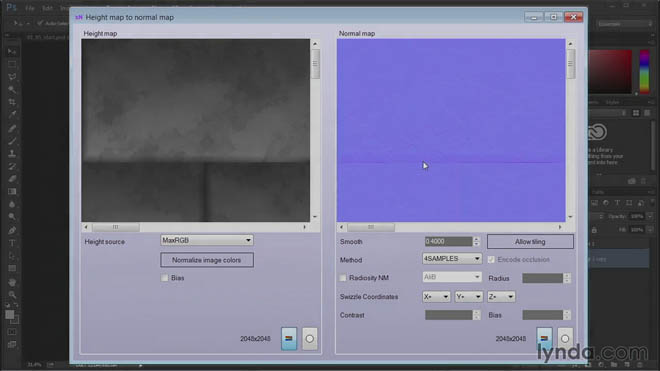Select the Eraser tool in Photoshop toolbar
This screenshot has width=660, height=371.
[x=12, y=179]
